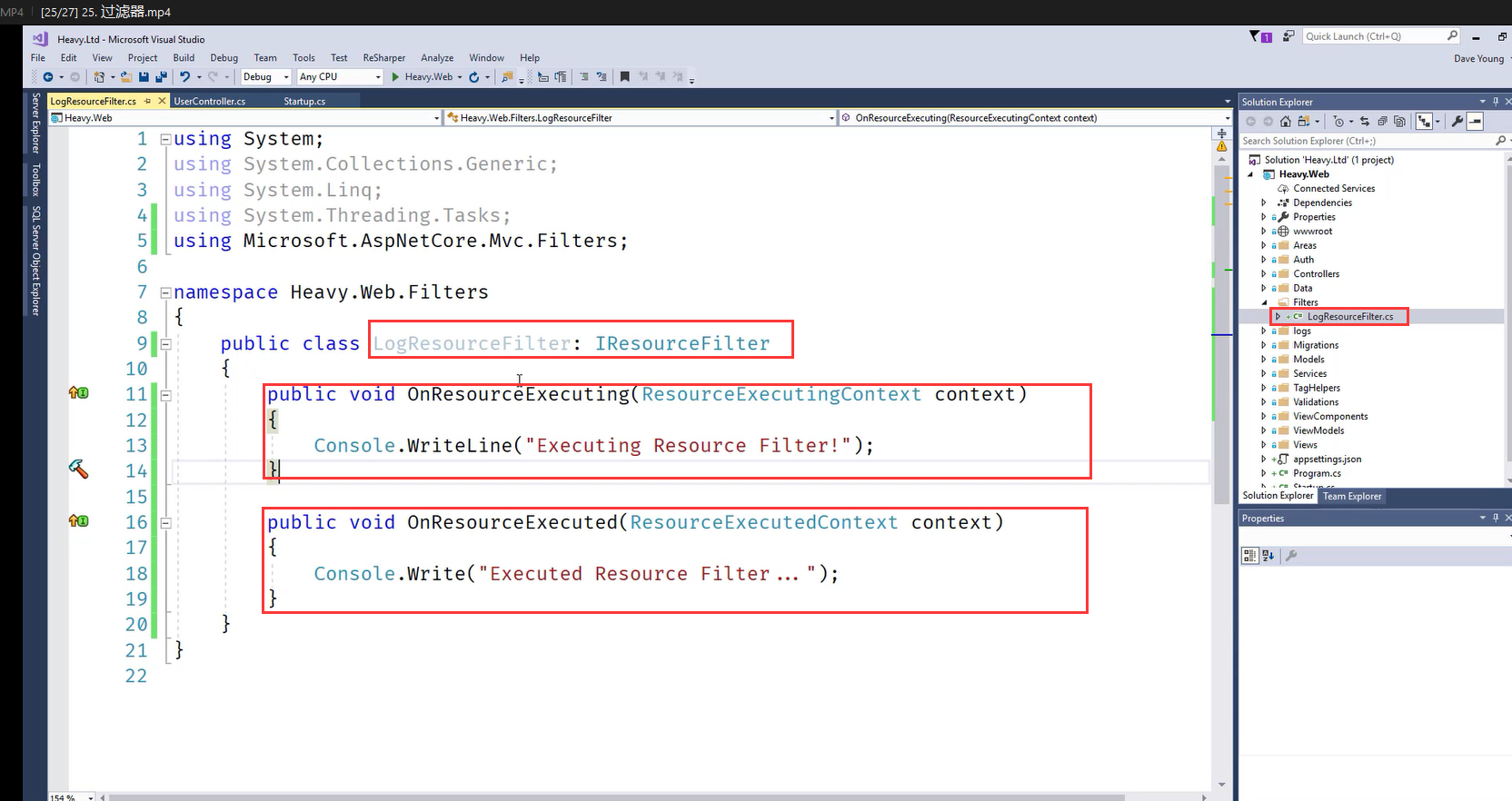The image size is (1512, 801).
Task: Open the Any CPU platform dropdown
Action: pos(340,77)
